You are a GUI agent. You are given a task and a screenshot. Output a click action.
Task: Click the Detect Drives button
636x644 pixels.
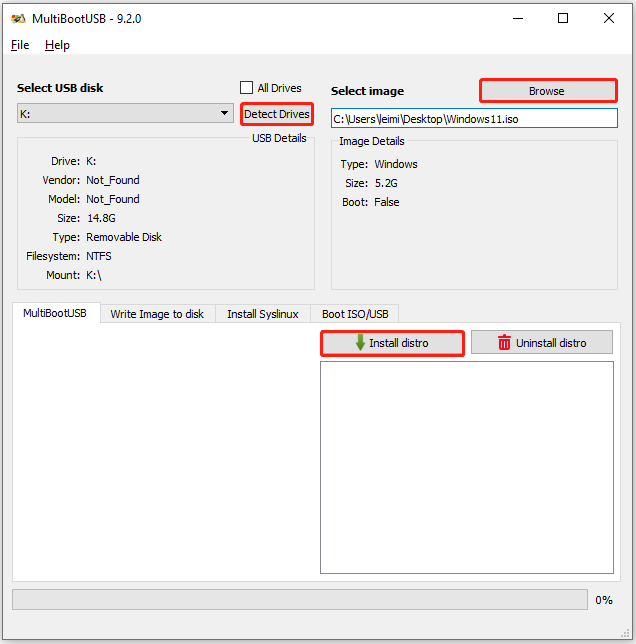click(277, 114)
